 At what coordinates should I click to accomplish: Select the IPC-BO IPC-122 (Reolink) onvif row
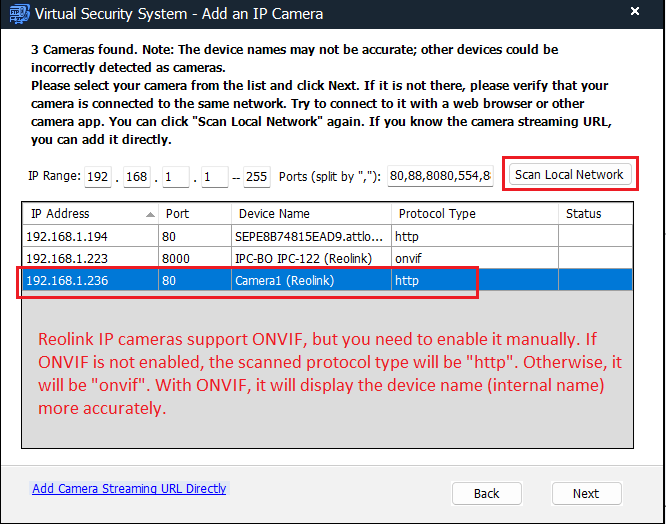click(x=300, y=259)
